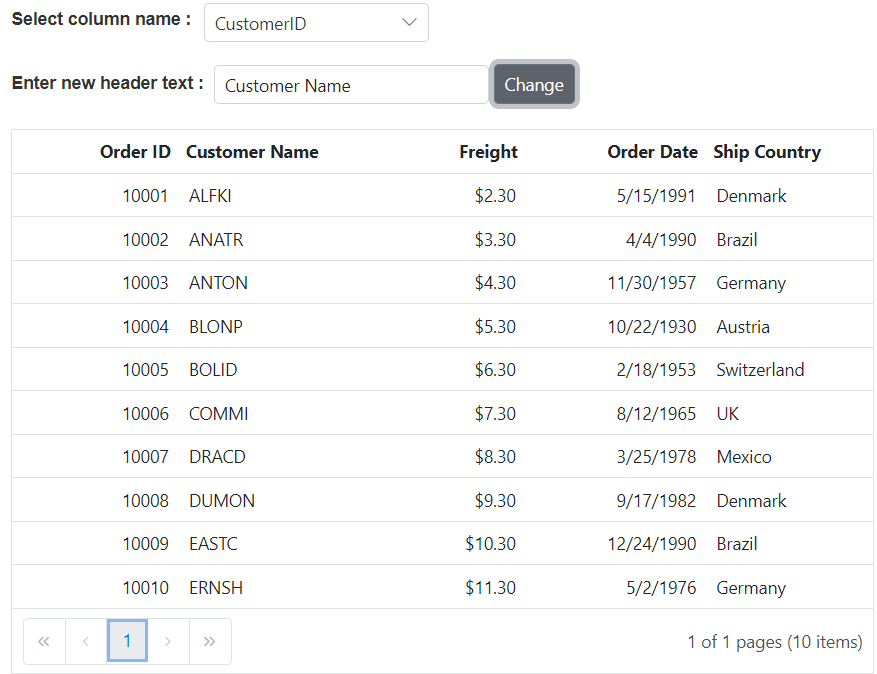Screen dimensions: 877x674
Task: Click freight value $11.30
Action: 491,587
